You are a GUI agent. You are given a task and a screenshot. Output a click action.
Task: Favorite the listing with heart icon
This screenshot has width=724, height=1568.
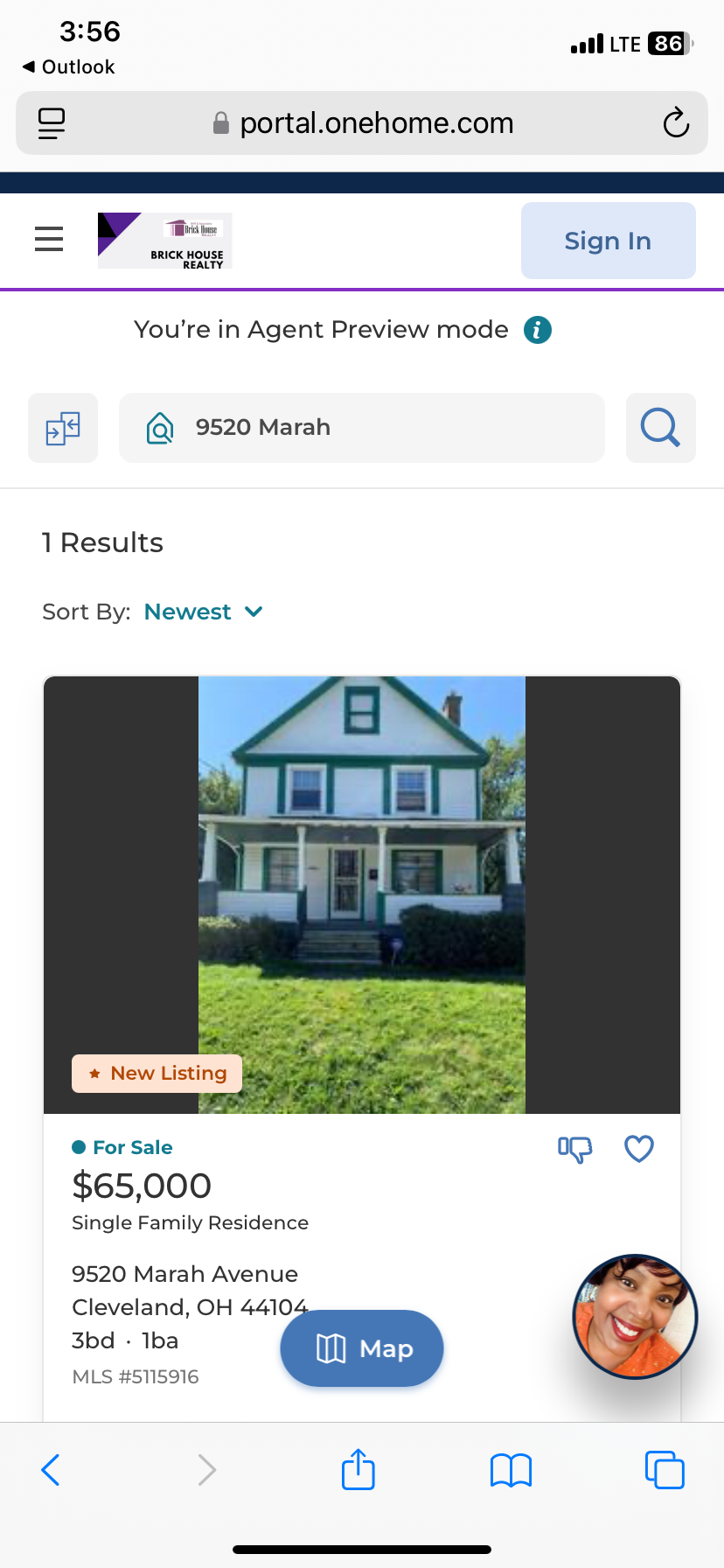[639, 1149]
